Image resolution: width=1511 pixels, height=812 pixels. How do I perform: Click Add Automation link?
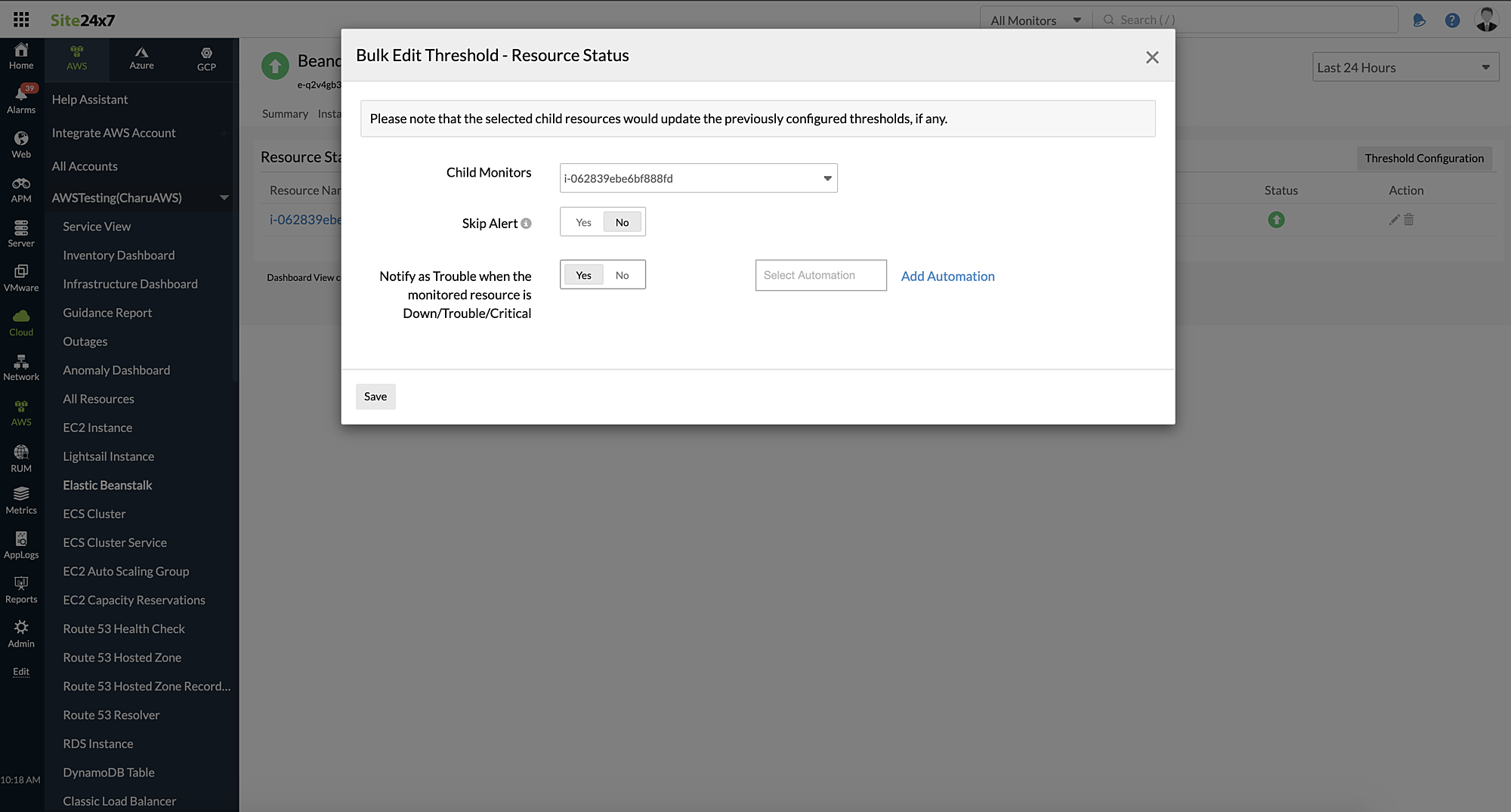[x=947, y=276]
